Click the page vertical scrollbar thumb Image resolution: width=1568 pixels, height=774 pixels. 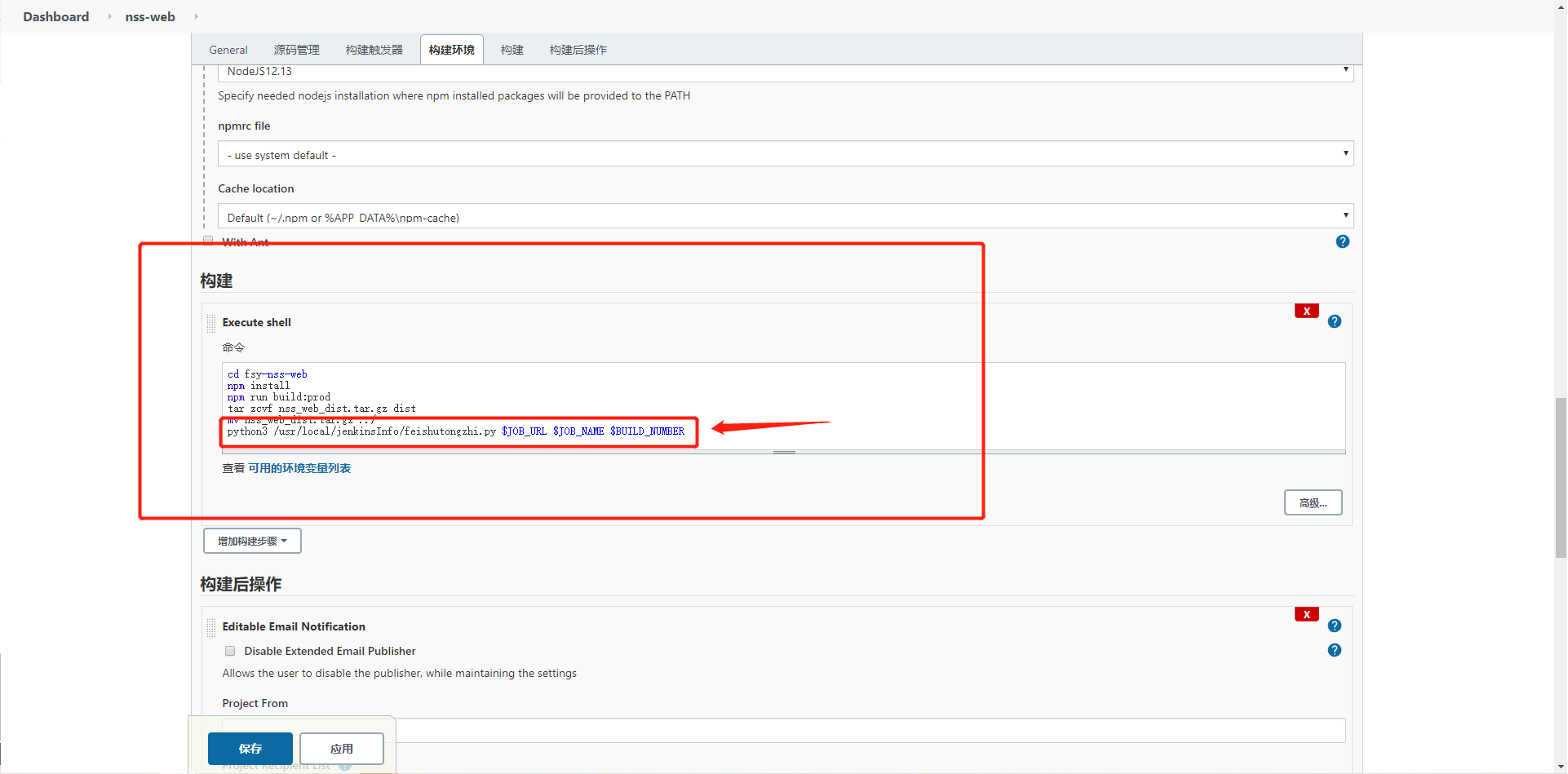tap(1561, 477)
